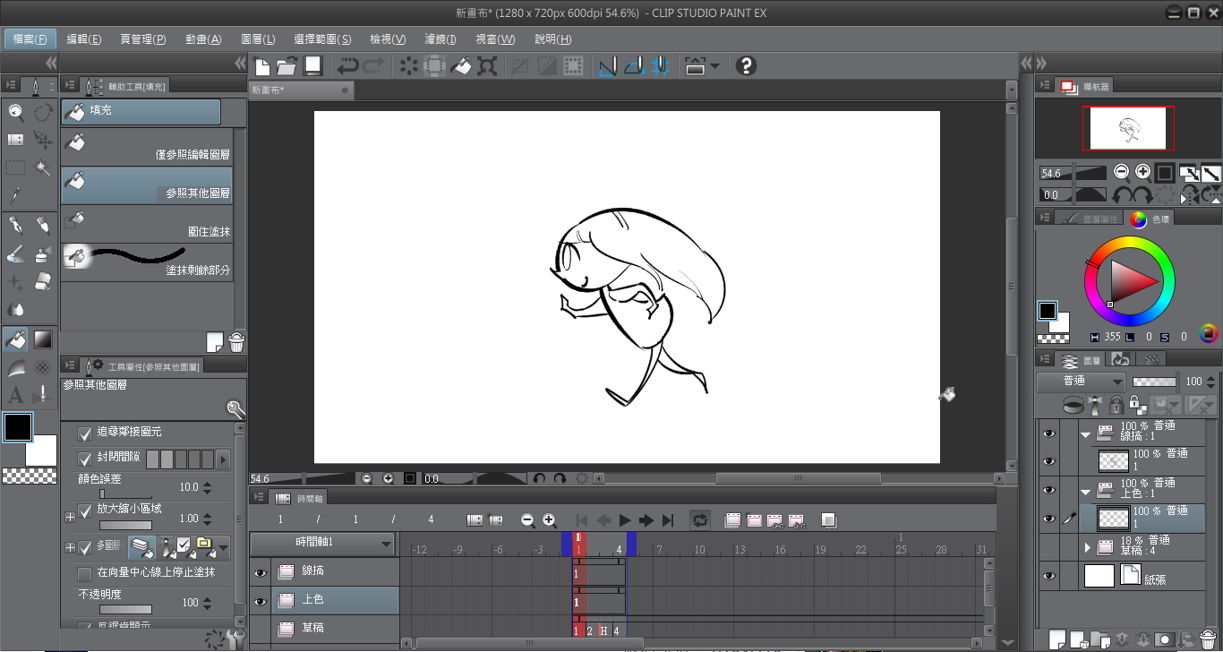Toggle the 封閉間隙 checkbox
This screenshot has width=1223, height=652.
pyautogui.click(x=85, y=459)
